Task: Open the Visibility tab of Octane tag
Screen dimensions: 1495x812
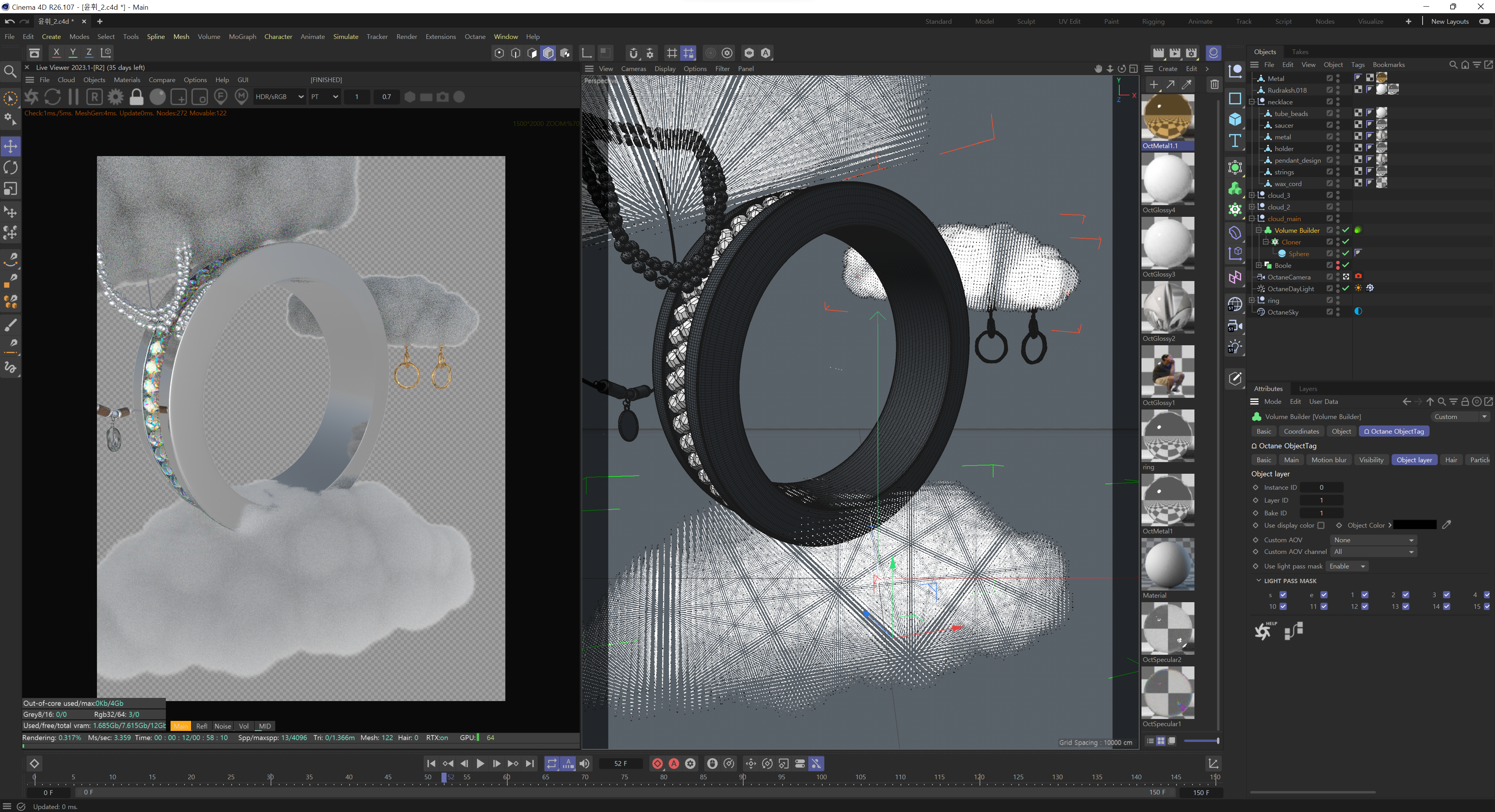Action: (x=1371, y=460)
